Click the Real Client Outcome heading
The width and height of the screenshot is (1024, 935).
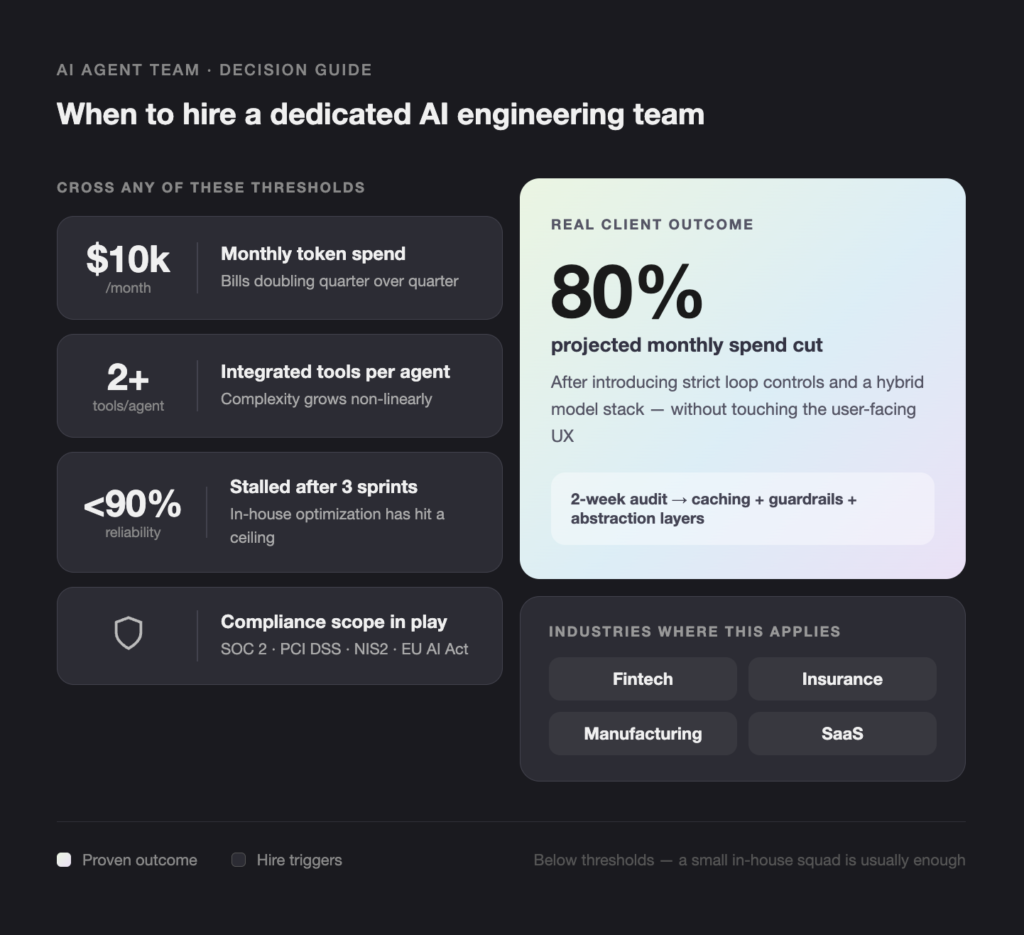point(652,225)
